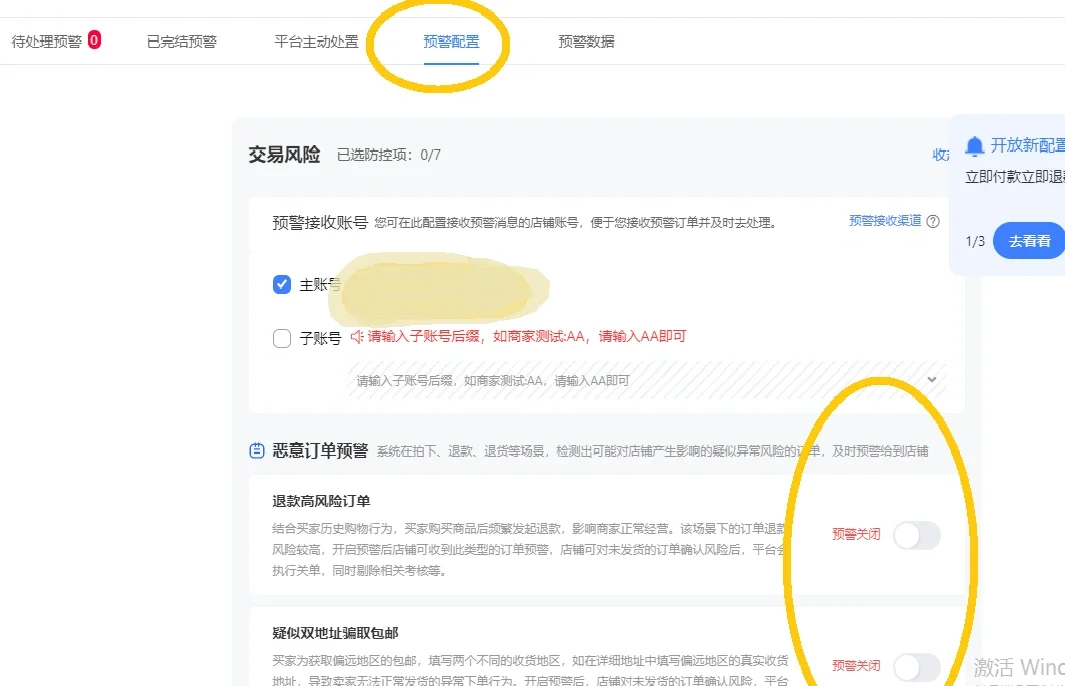The width and height of the screenshot is (1065, 686).
Task: Click the 去看看 button
Action: coord(1028,241)
